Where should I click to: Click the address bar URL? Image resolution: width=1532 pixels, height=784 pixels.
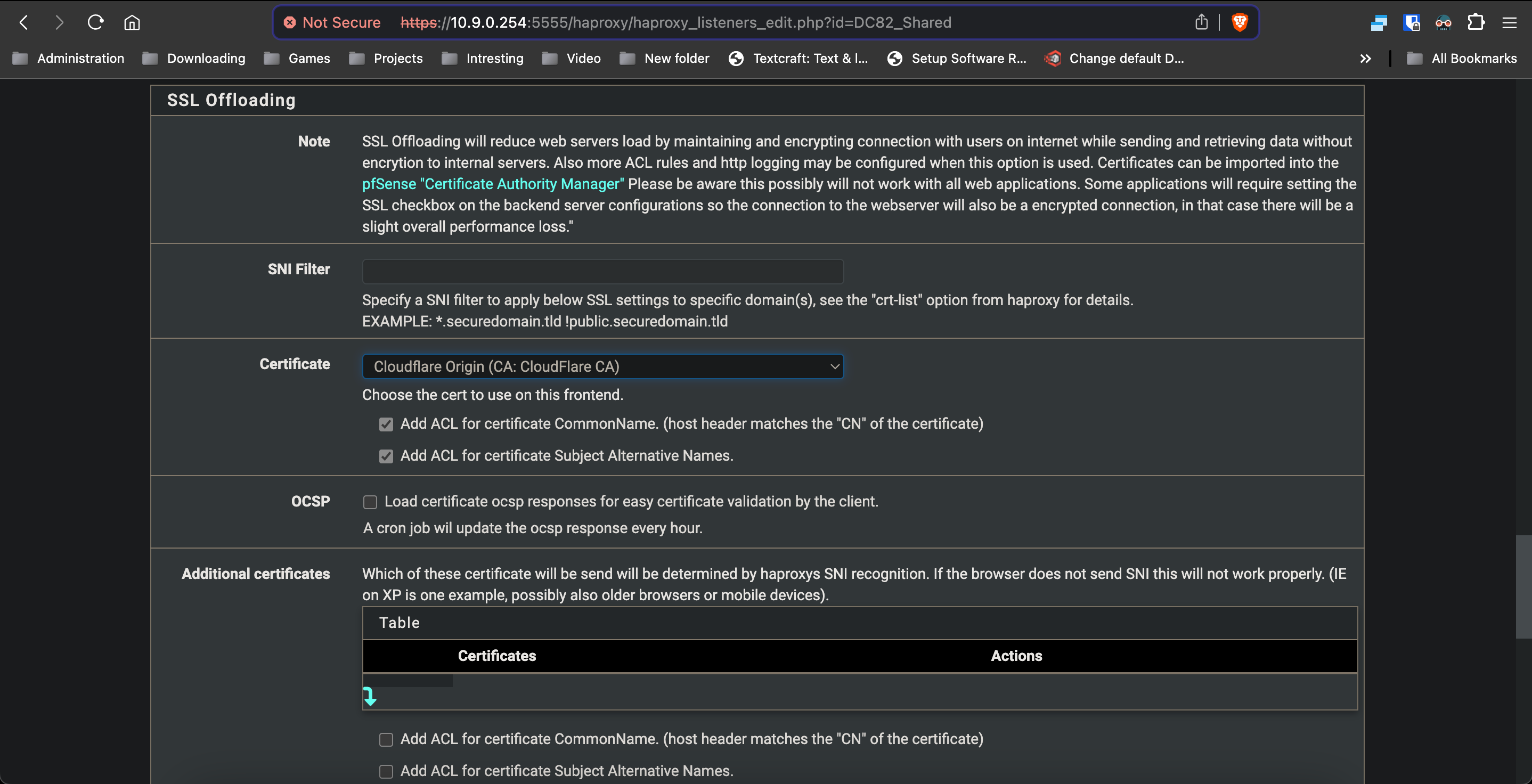pyautogui.click(x=675, y=22)
